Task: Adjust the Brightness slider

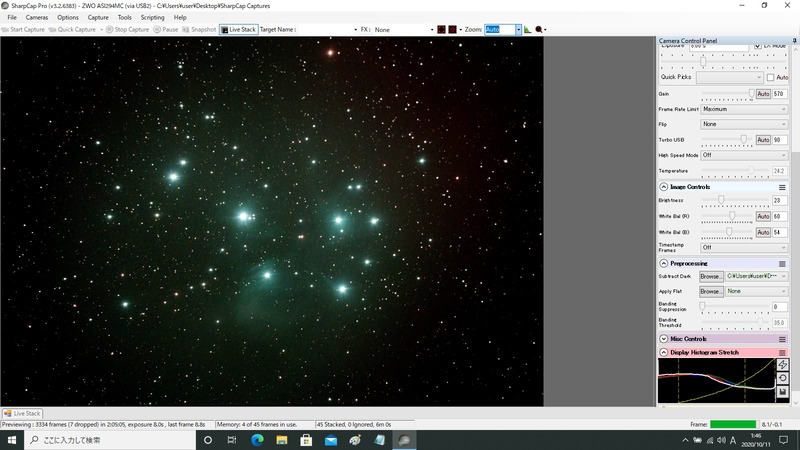Action: pyautogui.click(x=721, y=200)
